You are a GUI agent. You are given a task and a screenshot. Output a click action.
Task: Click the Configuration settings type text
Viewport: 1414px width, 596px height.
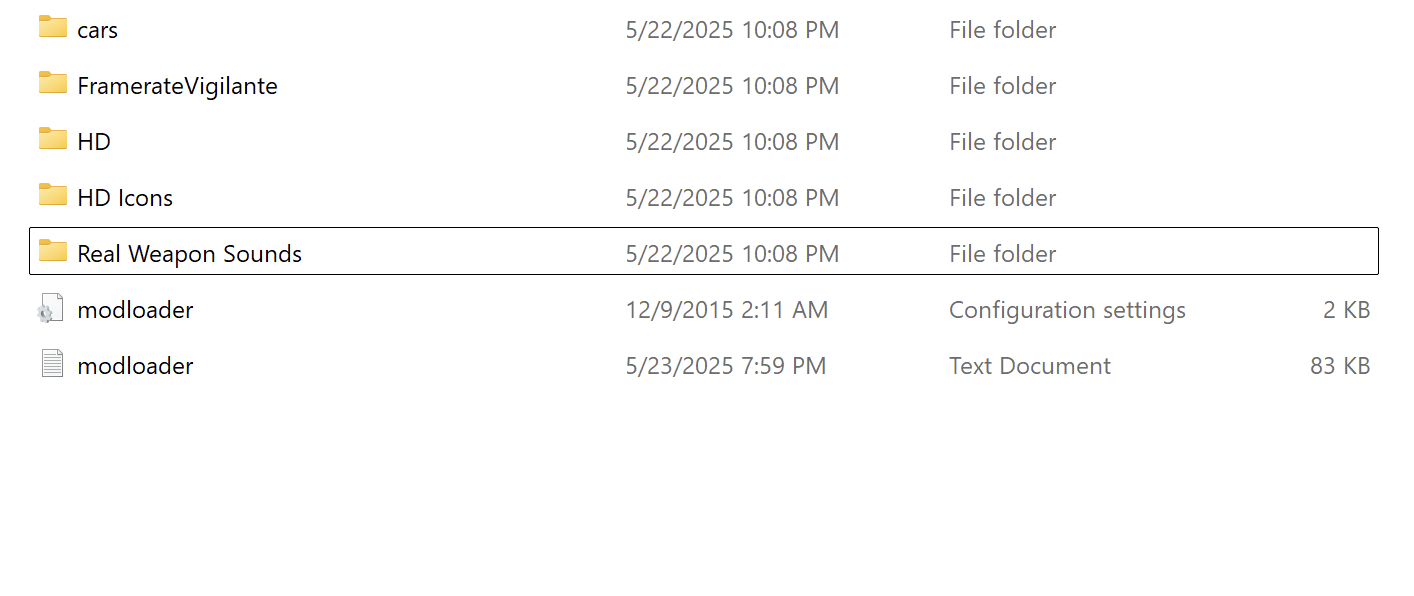tap(1067, 311)
